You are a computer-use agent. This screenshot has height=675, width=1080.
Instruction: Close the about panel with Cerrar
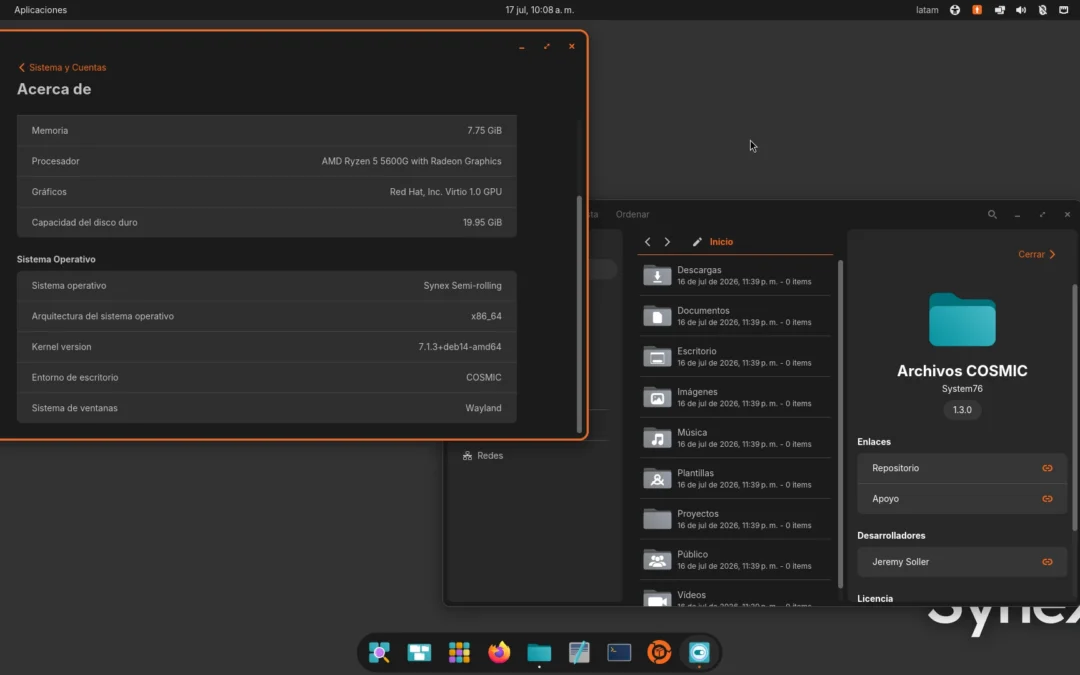click(x=1037, y=254)
